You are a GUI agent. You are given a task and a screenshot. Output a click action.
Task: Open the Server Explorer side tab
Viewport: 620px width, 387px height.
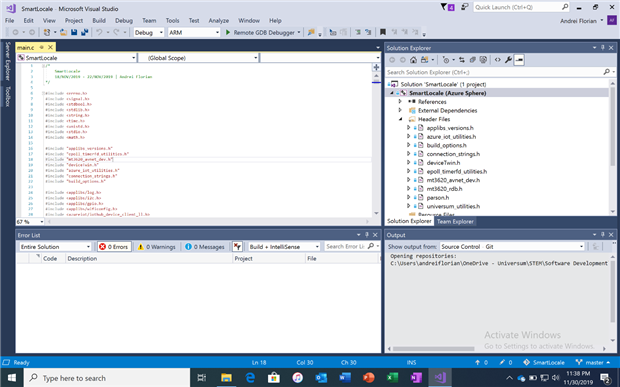[x=7, y=61]
